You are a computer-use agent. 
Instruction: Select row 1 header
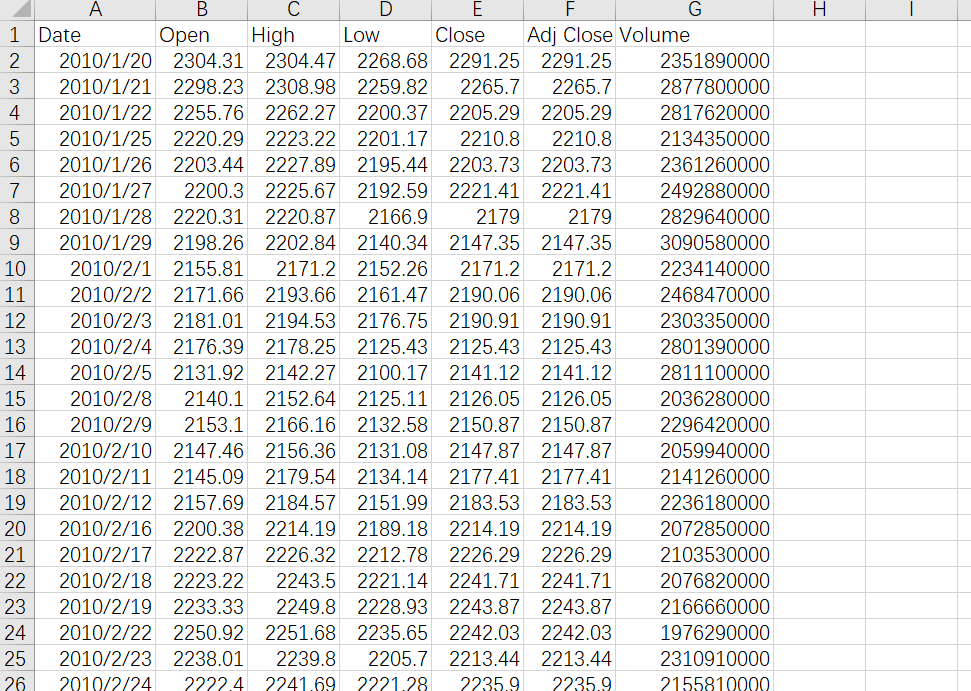[x=17, y=35]
